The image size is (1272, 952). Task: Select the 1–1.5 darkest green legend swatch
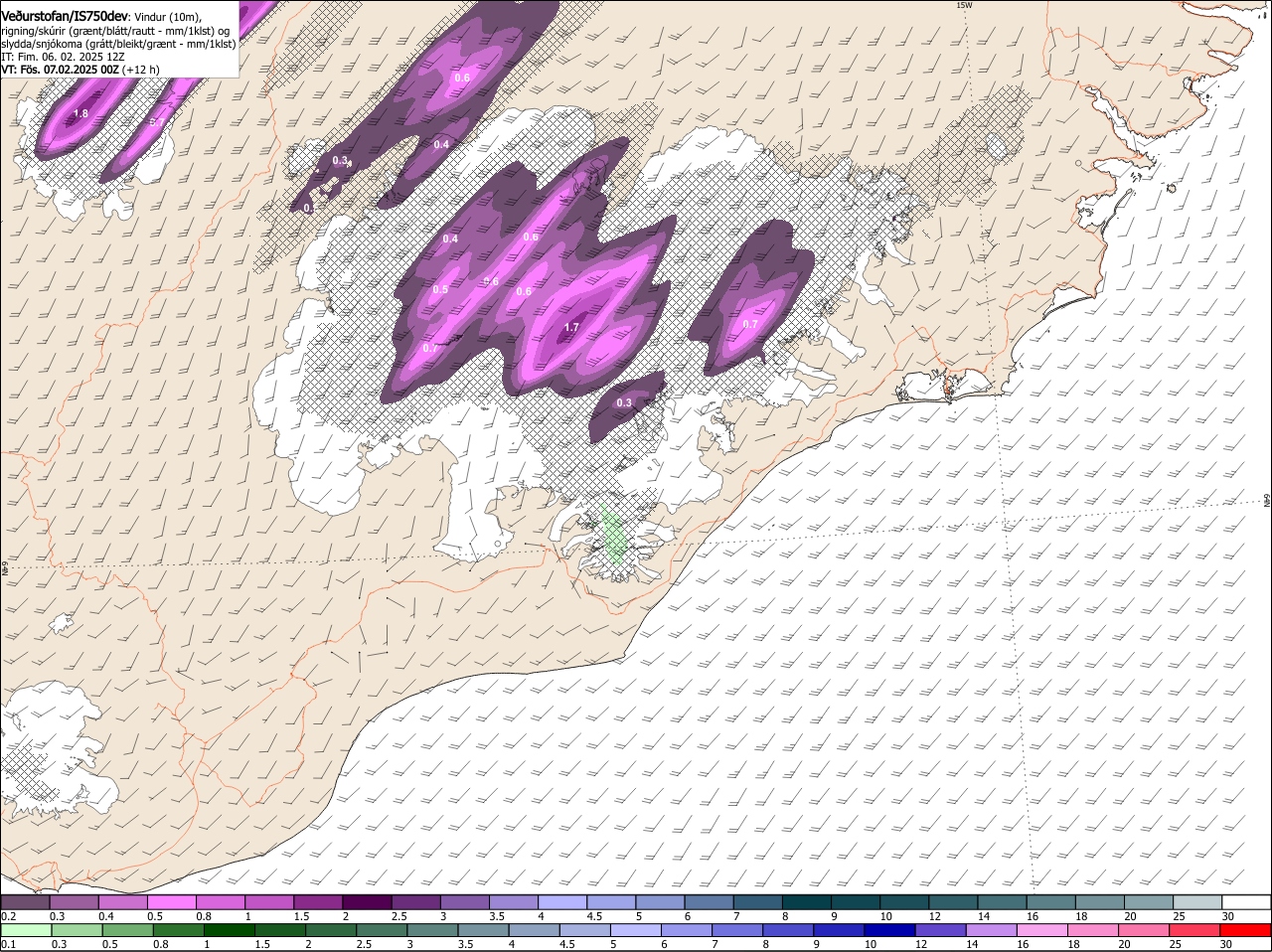230,930
